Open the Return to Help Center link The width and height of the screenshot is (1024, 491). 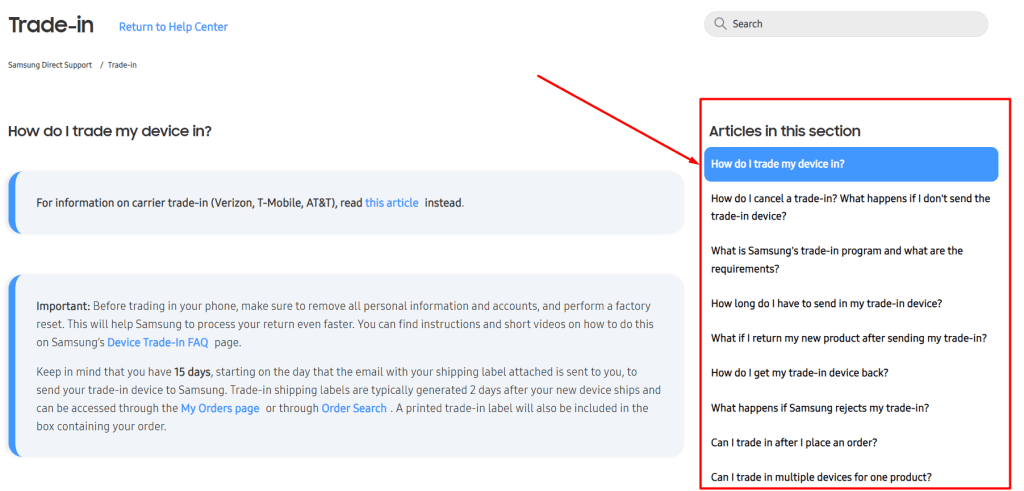173,27
